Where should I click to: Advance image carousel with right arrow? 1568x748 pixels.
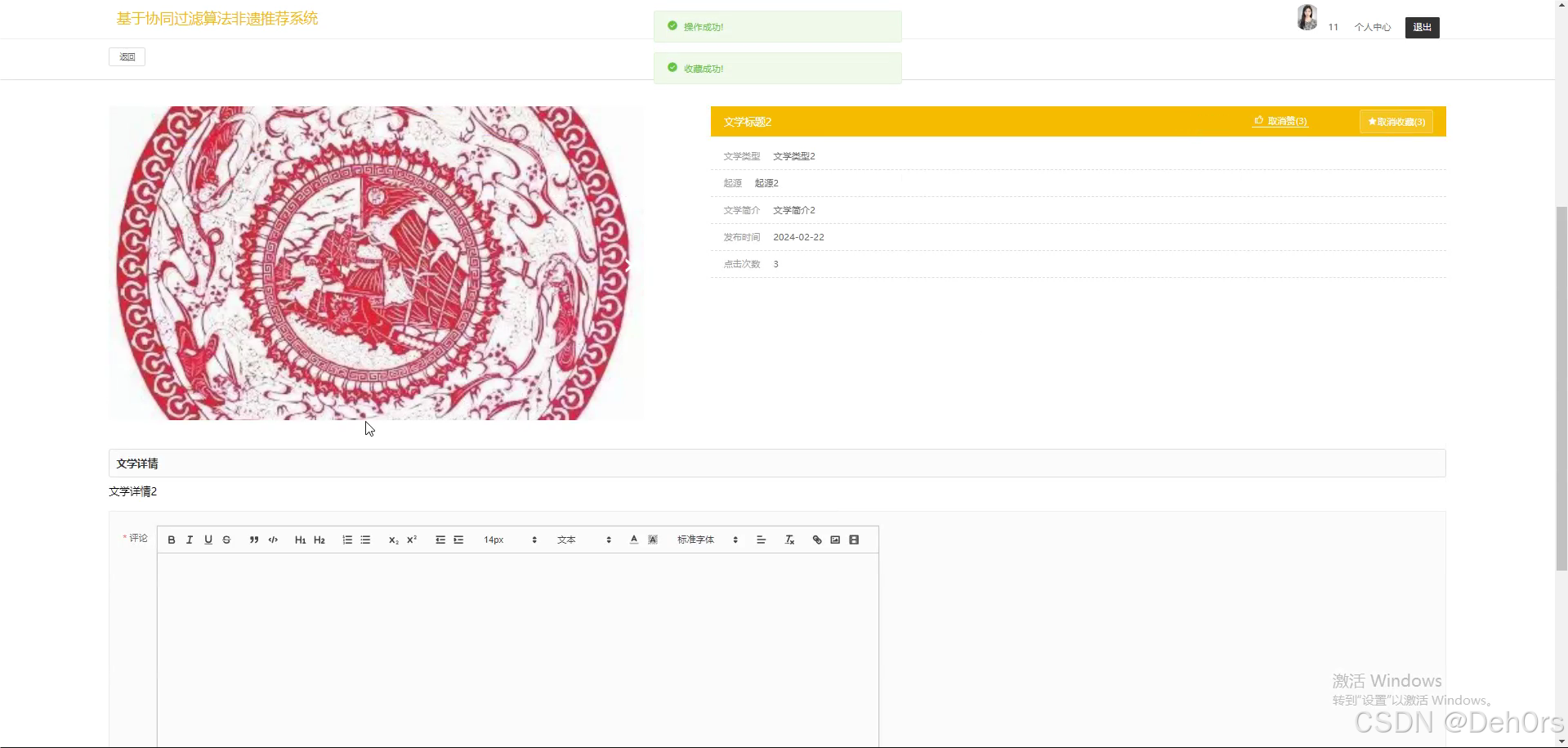tap(627, 267)
